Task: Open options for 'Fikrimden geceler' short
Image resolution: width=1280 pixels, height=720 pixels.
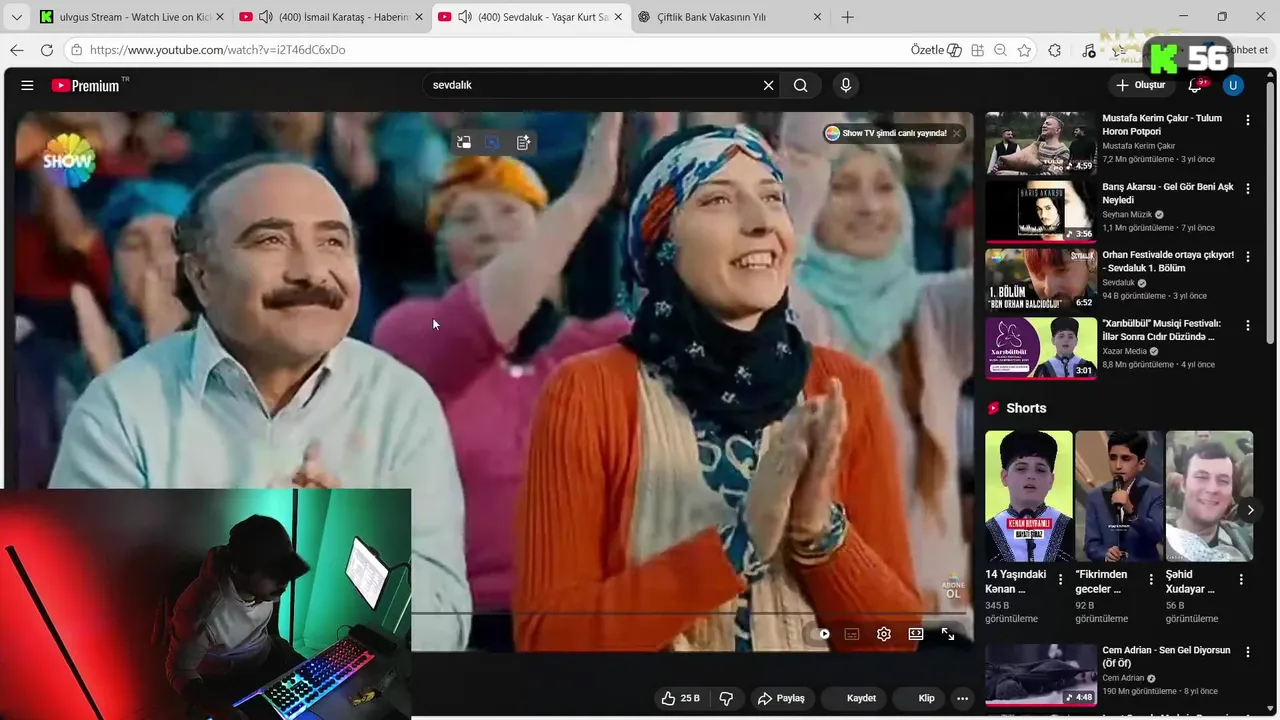Action: 1150,579
